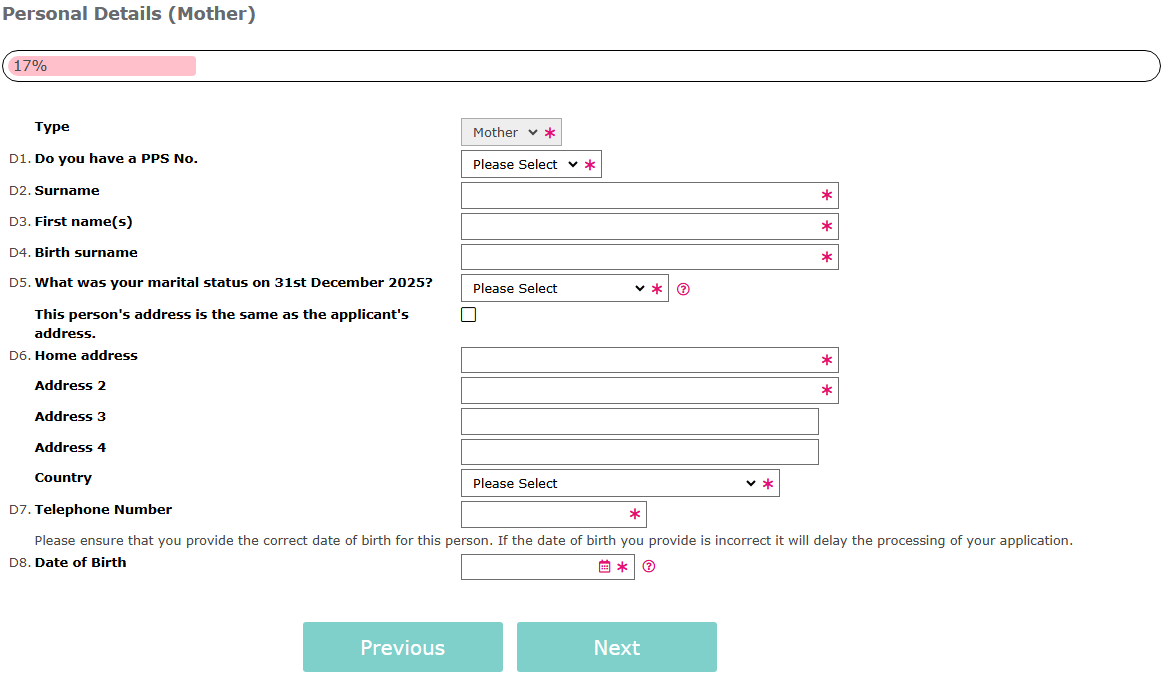
Task: Click the 17% progress bar
Action: [580, 66]
